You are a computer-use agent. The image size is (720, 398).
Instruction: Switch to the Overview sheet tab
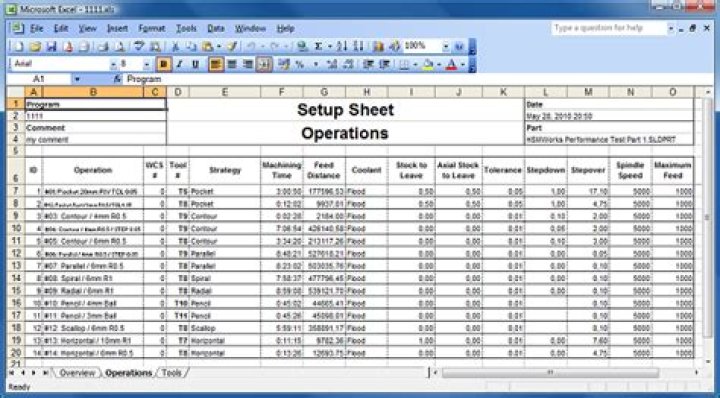(77, 373)
